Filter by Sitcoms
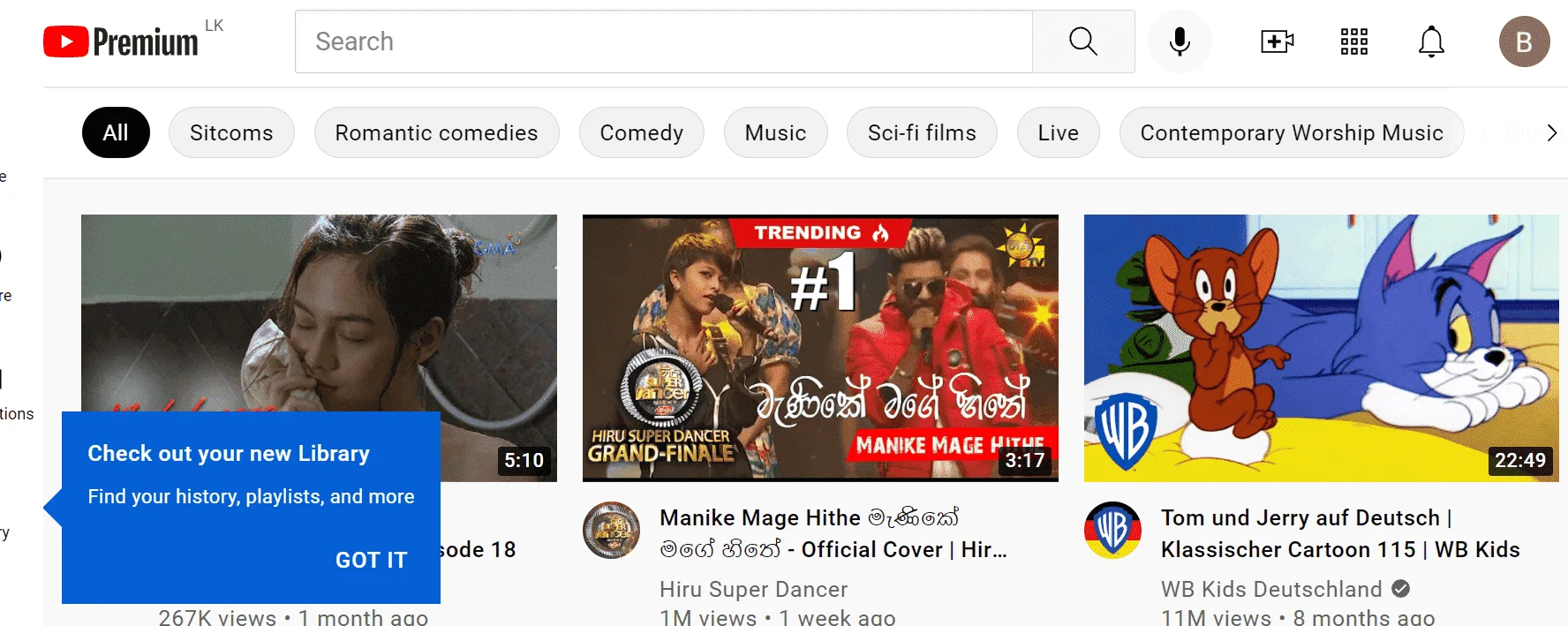Image resolution: width=1568 pixels, height=626 pixels. [x=231, y=132]
